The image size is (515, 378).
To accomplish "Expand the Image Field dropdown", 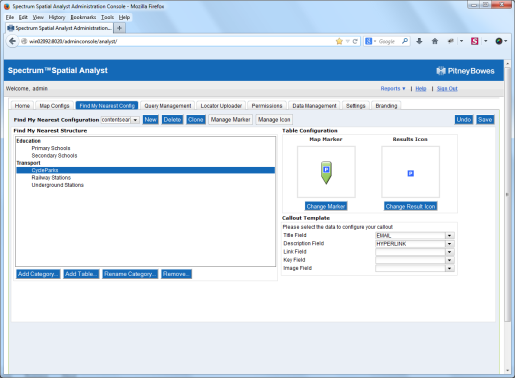I will click(x=449, y=268).
